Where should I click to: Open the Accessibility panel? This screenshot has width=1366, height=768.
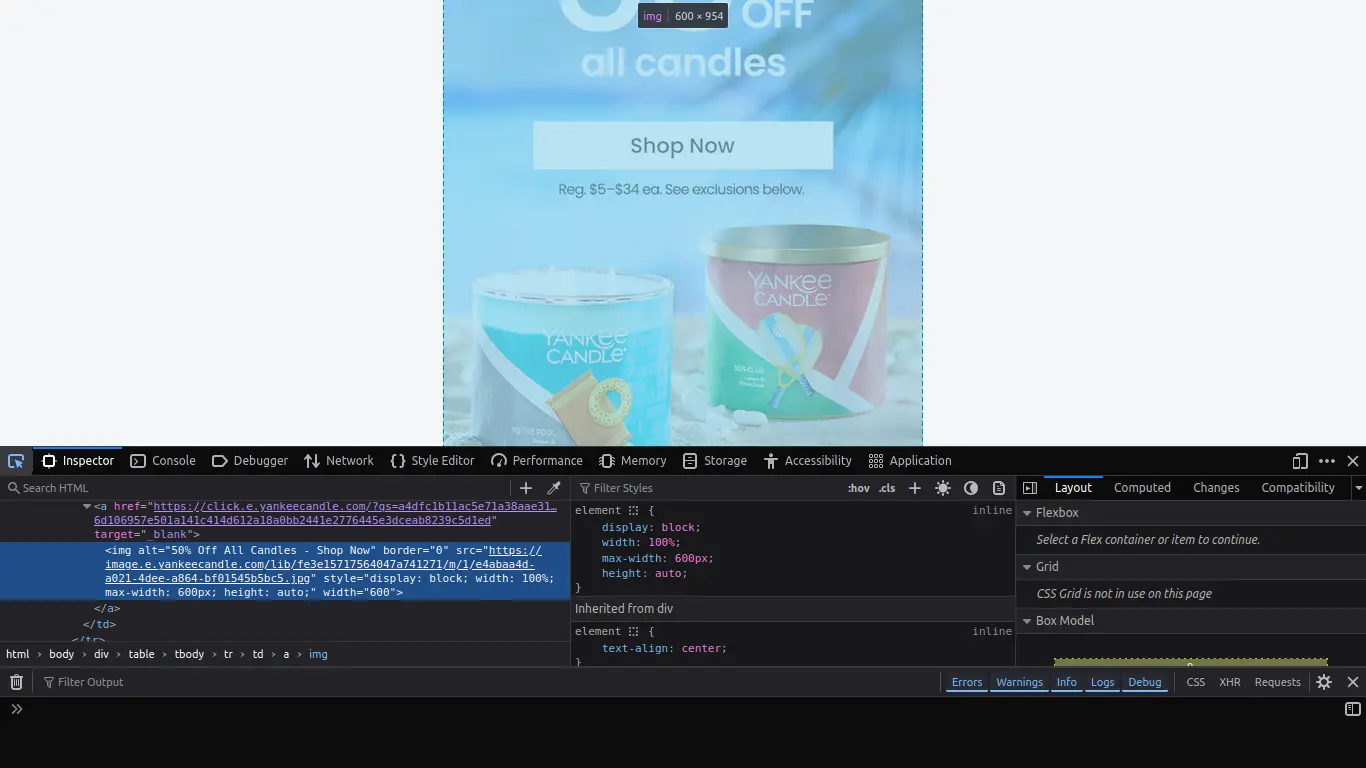[x=808, y=461]
